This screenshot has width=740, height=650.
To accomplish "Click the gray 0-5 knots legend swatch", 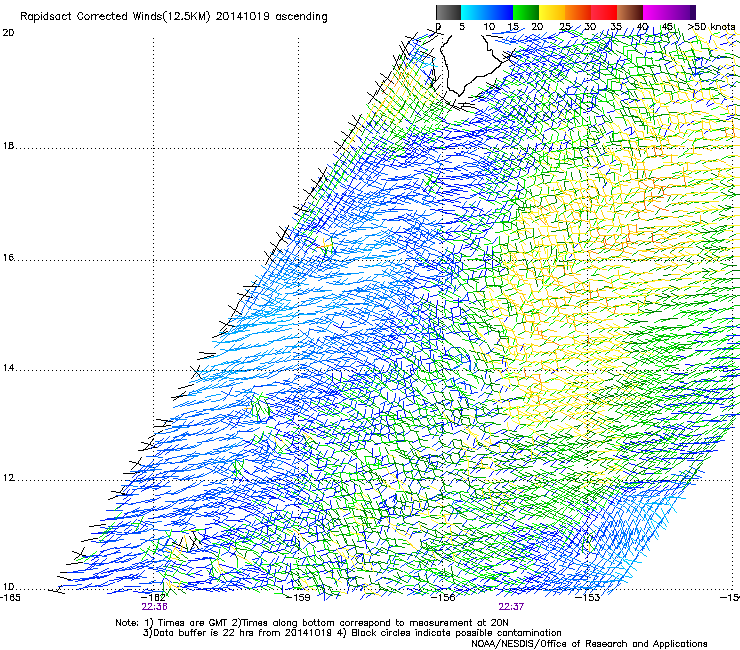I will pos(448,12).
